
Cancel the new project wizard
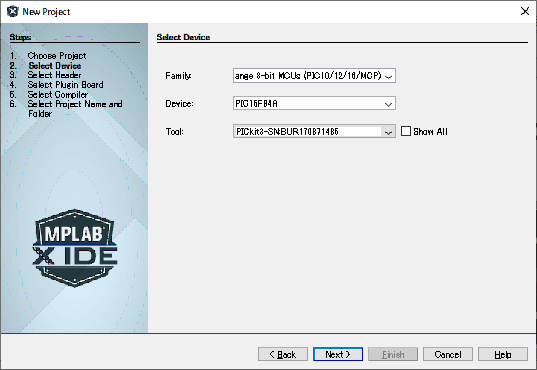coord(448,354)
